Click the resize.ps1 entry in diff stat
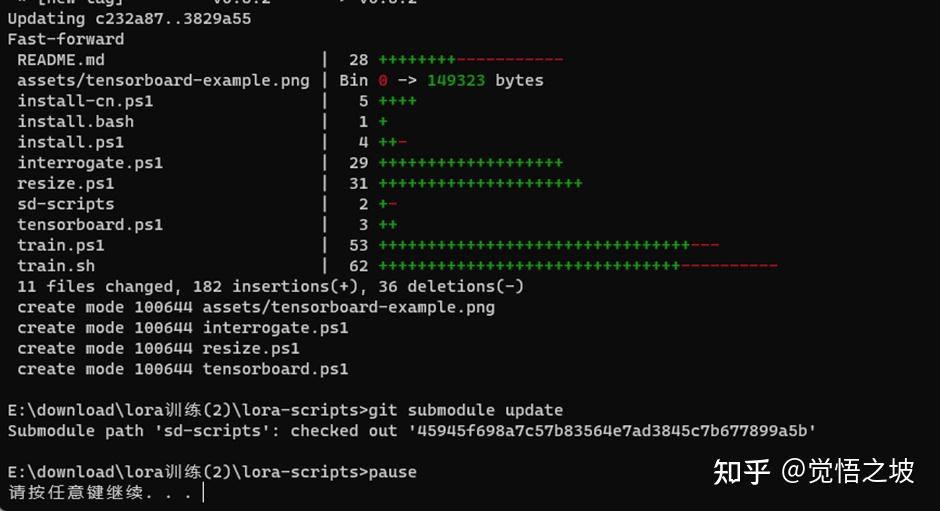This screenshot has height=511, width=940. tap(65, 184)
